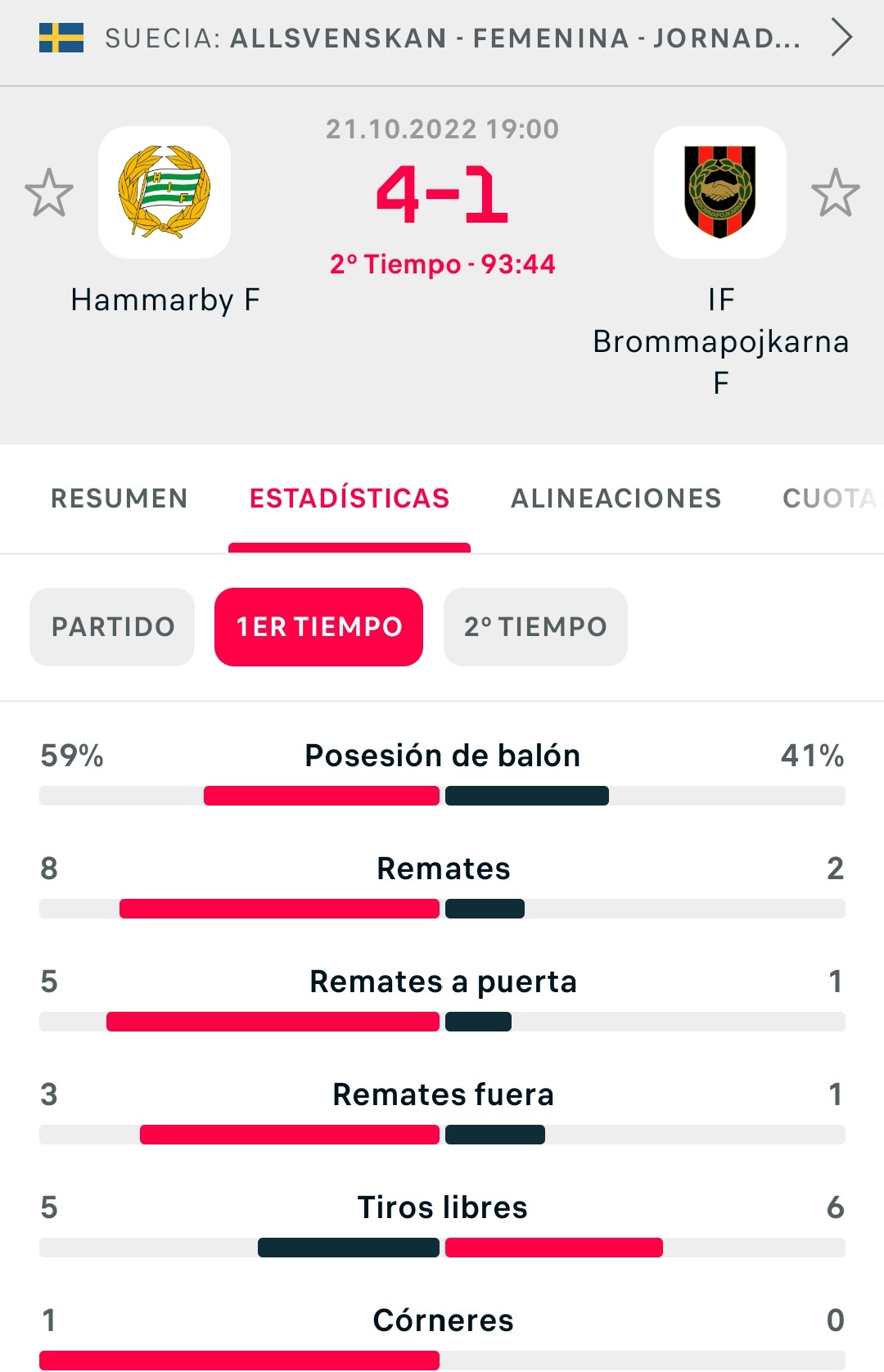Tap the Sweden flag icon
The image size is (884, 1372).
tap(61, 38)
